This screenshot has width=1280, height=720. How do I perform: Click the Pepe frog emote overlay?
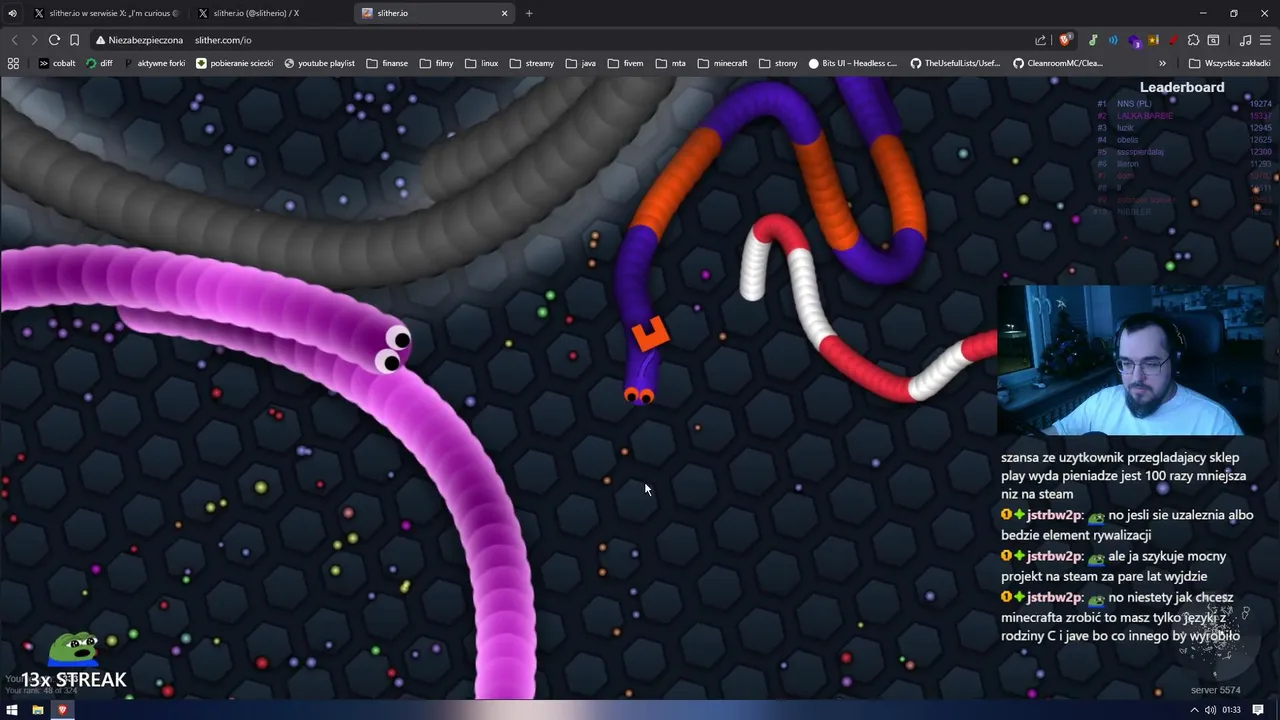pyautogui.click(x=74, y=649)
